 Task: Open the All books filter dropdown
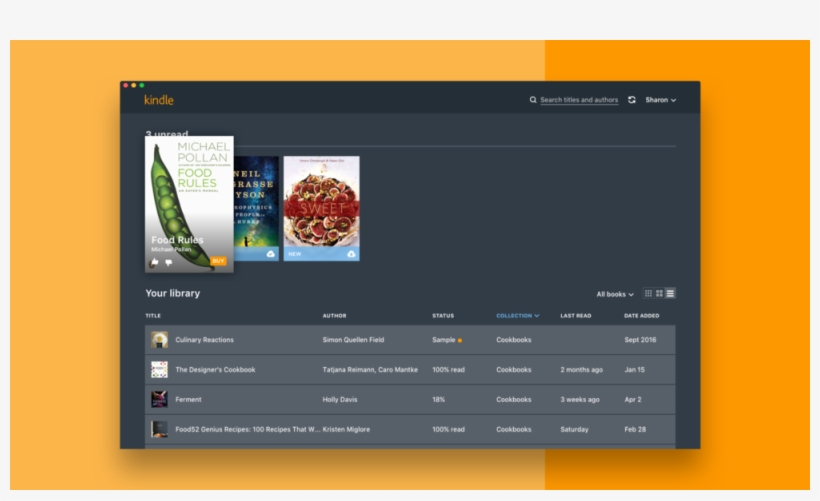615,294
